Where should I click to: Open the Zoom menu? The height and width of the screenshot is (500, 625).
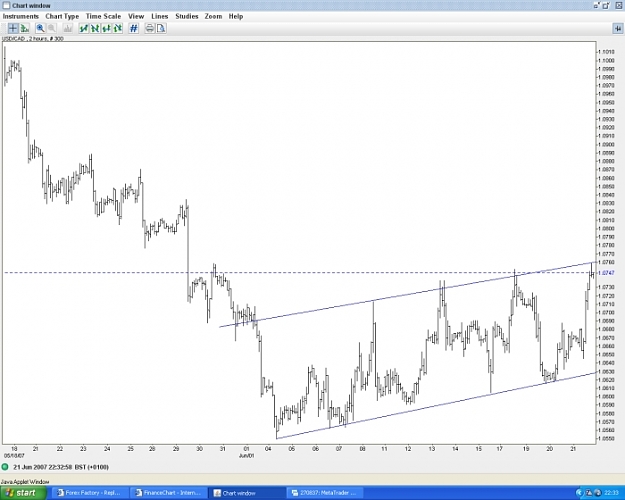point(213,16)
